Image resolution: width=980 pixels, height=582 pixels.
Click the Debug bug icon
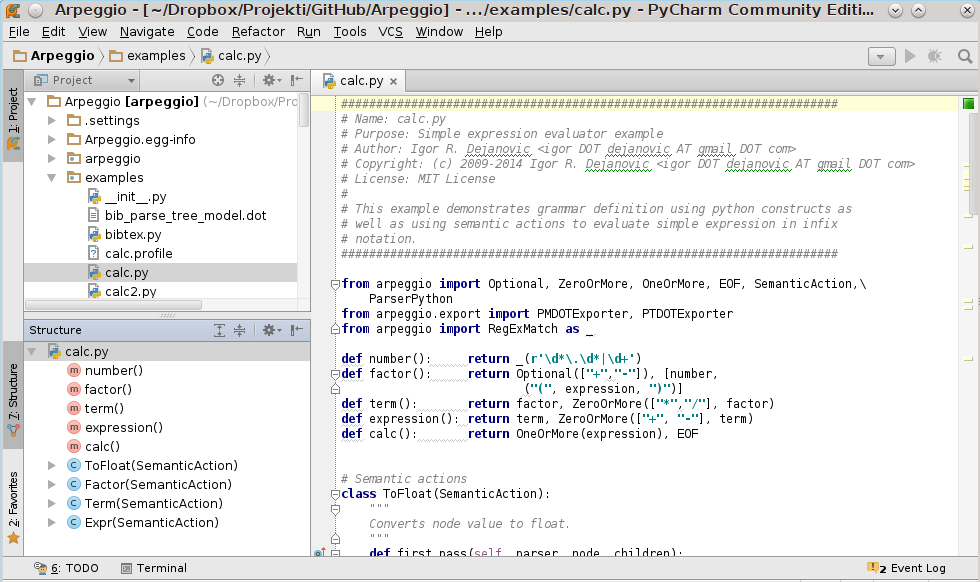coord(934,56)
